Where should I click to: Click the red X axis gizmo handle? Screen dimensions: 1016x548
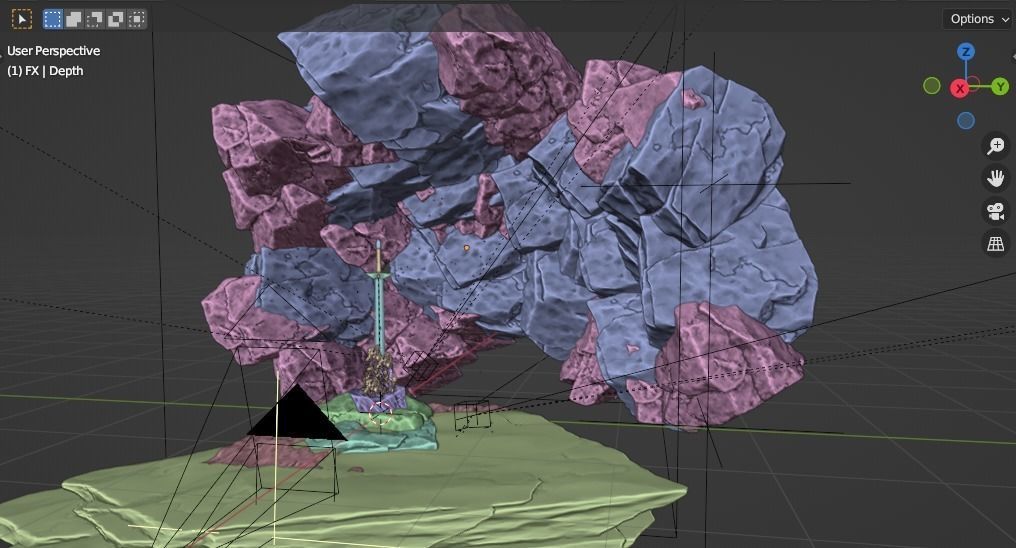click(x=960, y=89)
